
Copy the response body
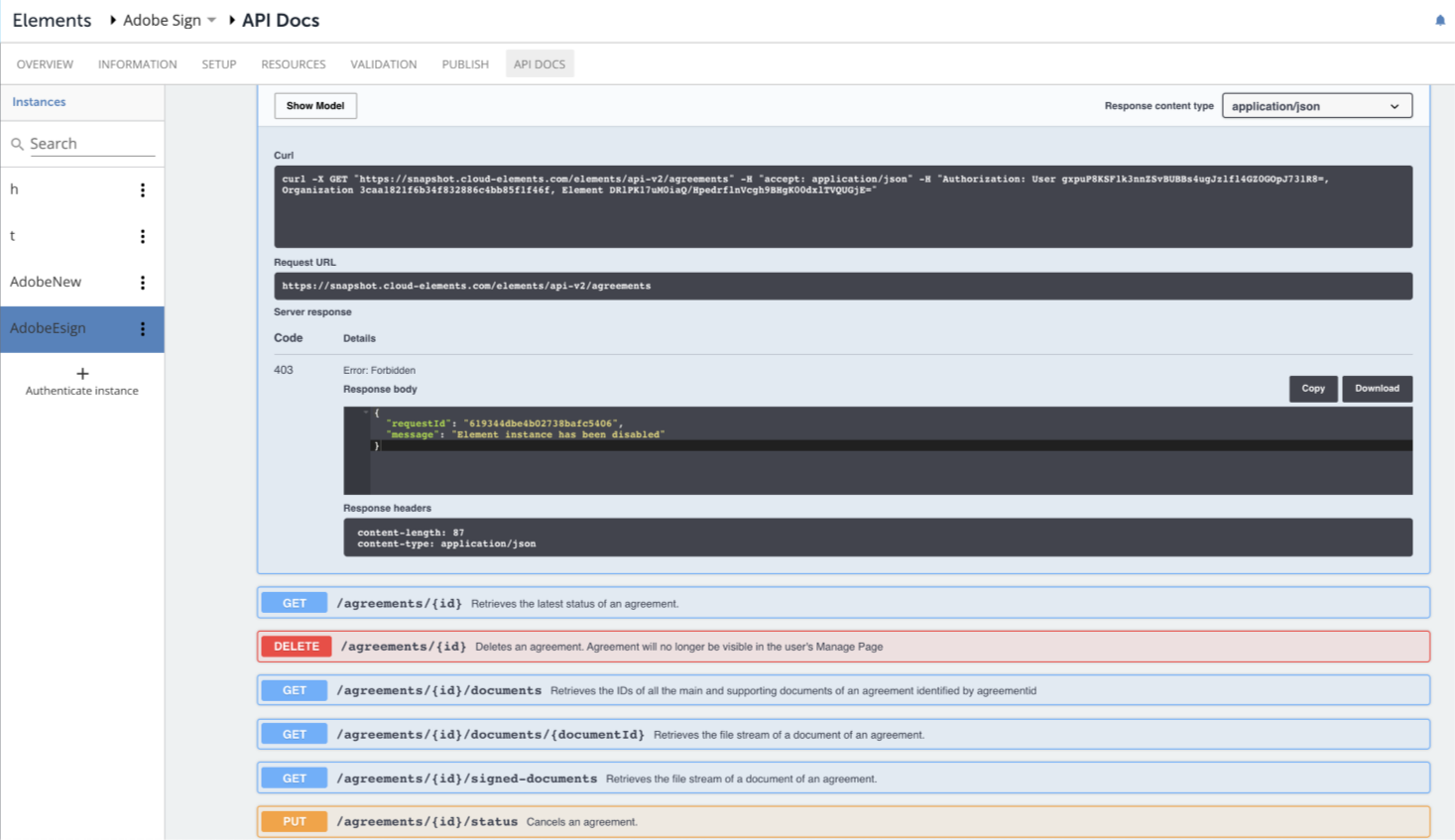1313,389
